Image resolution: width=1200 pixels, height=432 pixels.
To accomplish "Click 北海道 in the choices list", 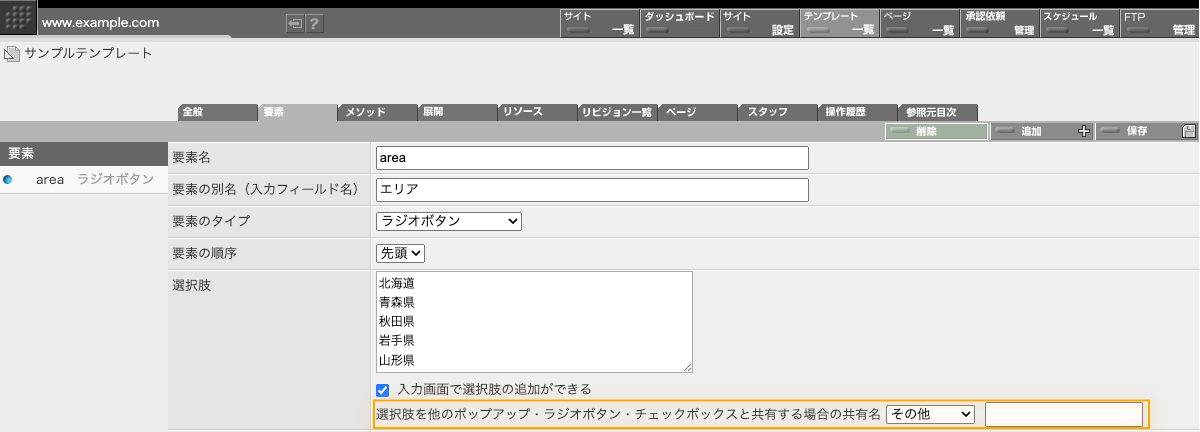I will (396, 283).
